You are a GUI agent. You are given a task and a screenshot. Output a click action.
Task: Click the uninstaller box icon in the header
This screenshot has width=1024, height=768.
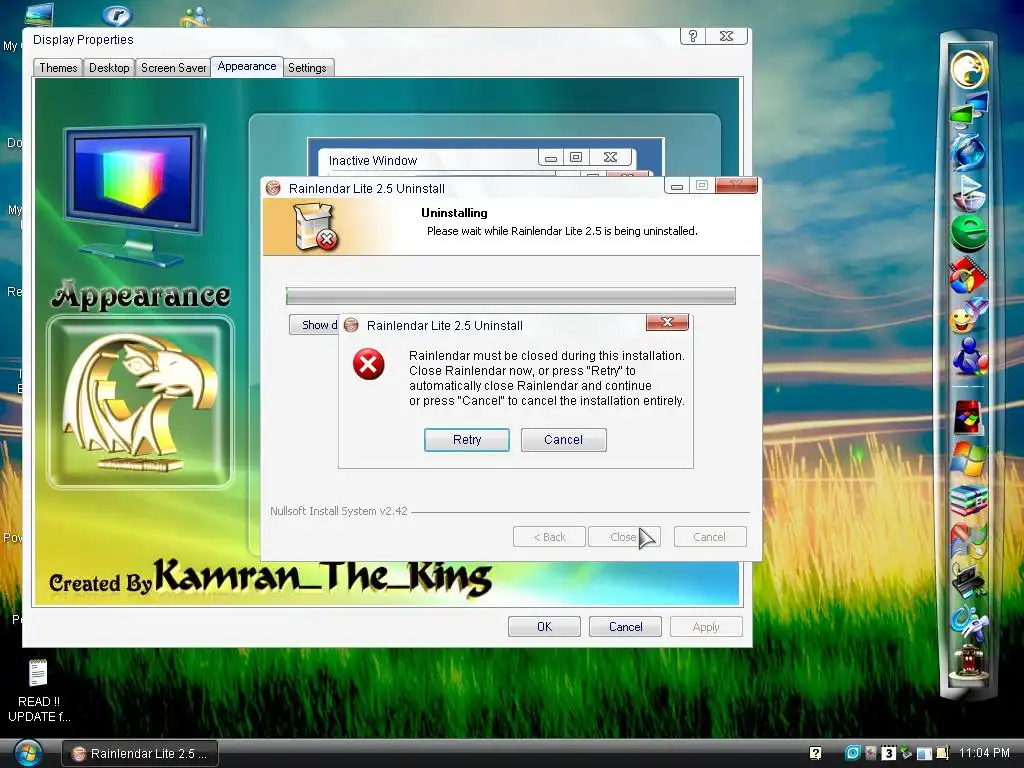coord(314,227)
